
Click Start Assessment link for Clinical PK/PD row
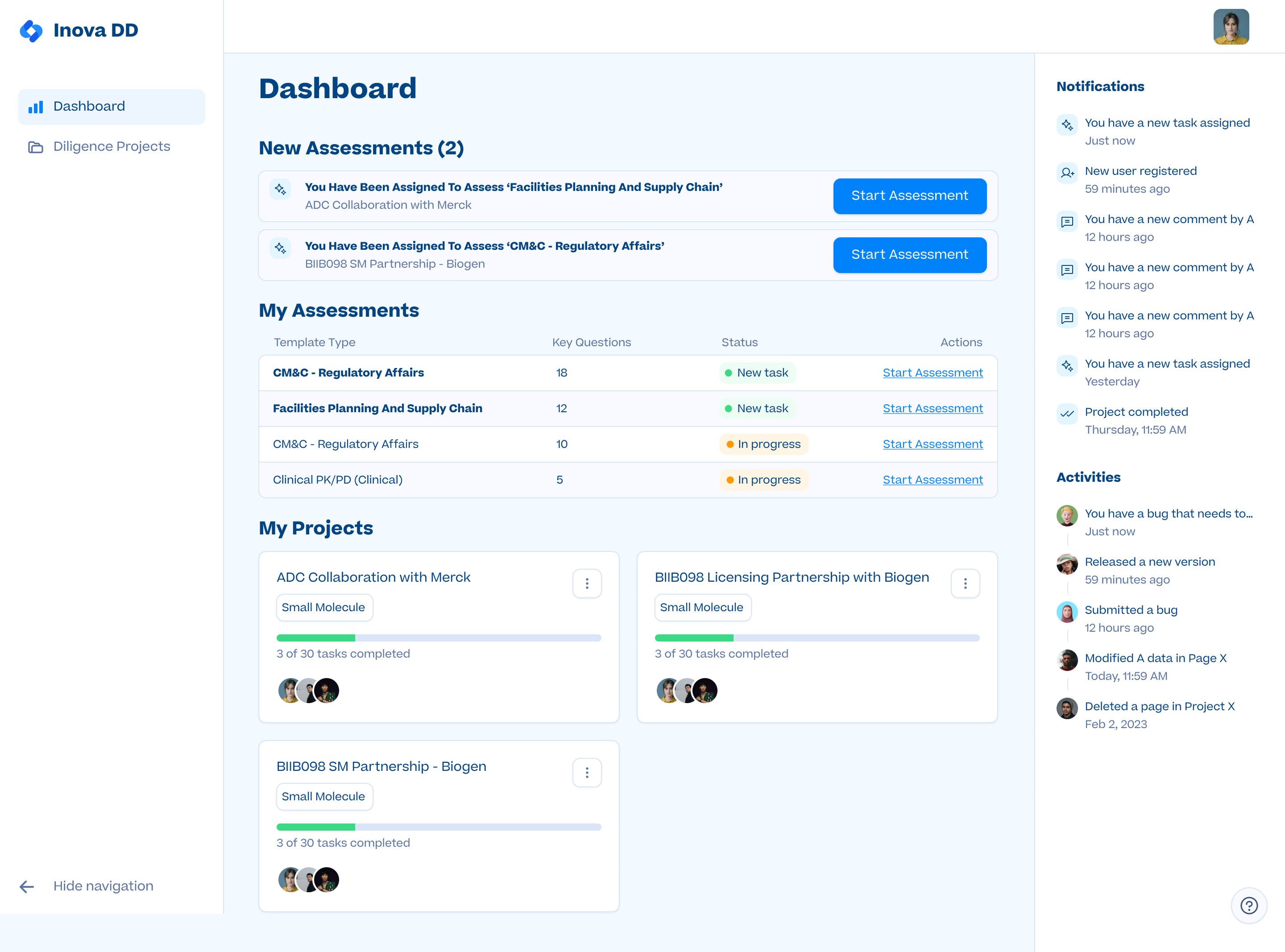pyautogui.click(x=933, y=480)
